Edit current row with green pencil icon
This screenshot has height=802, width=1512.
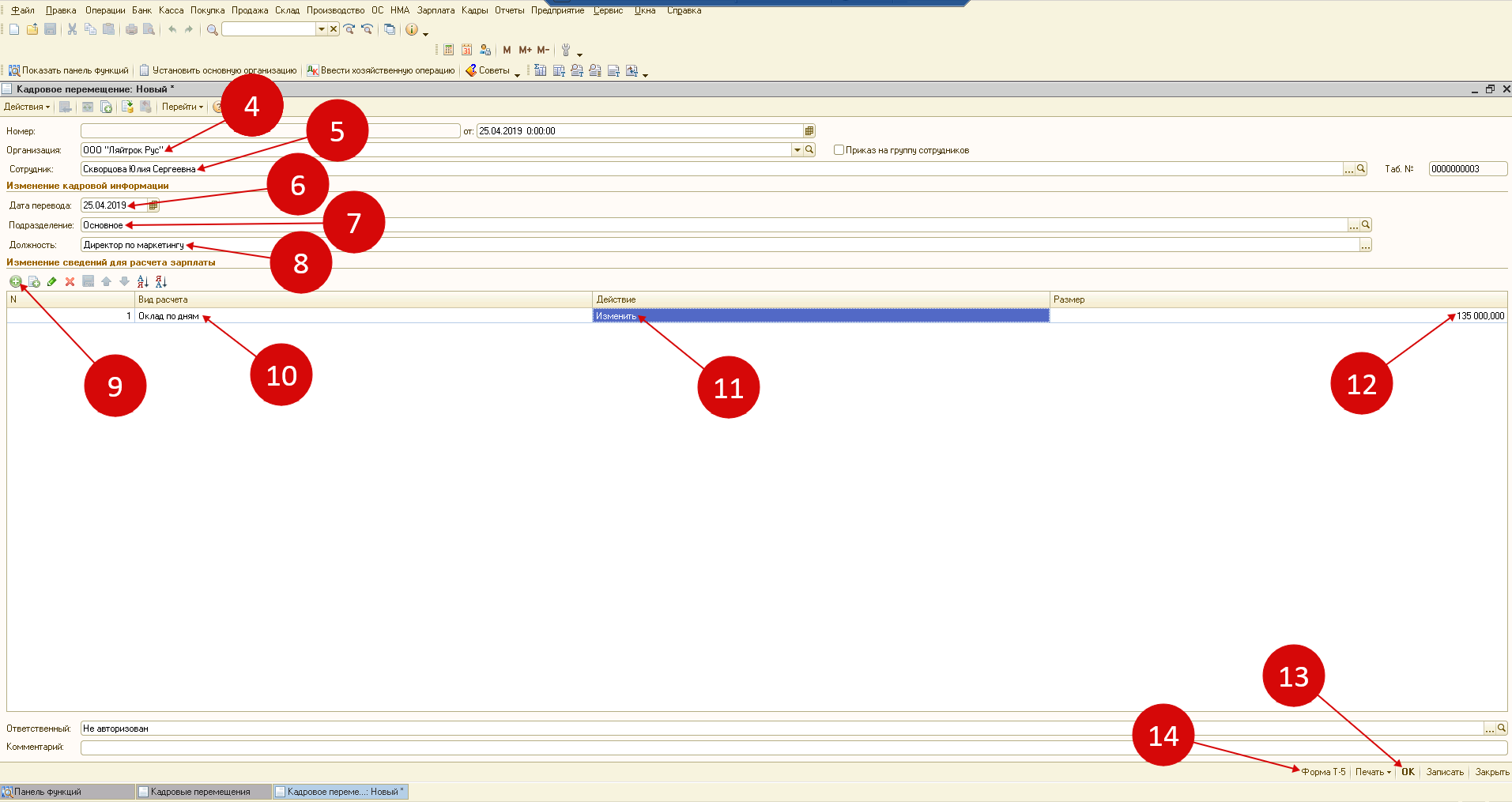pyautogui.click(x=51, y=281)
